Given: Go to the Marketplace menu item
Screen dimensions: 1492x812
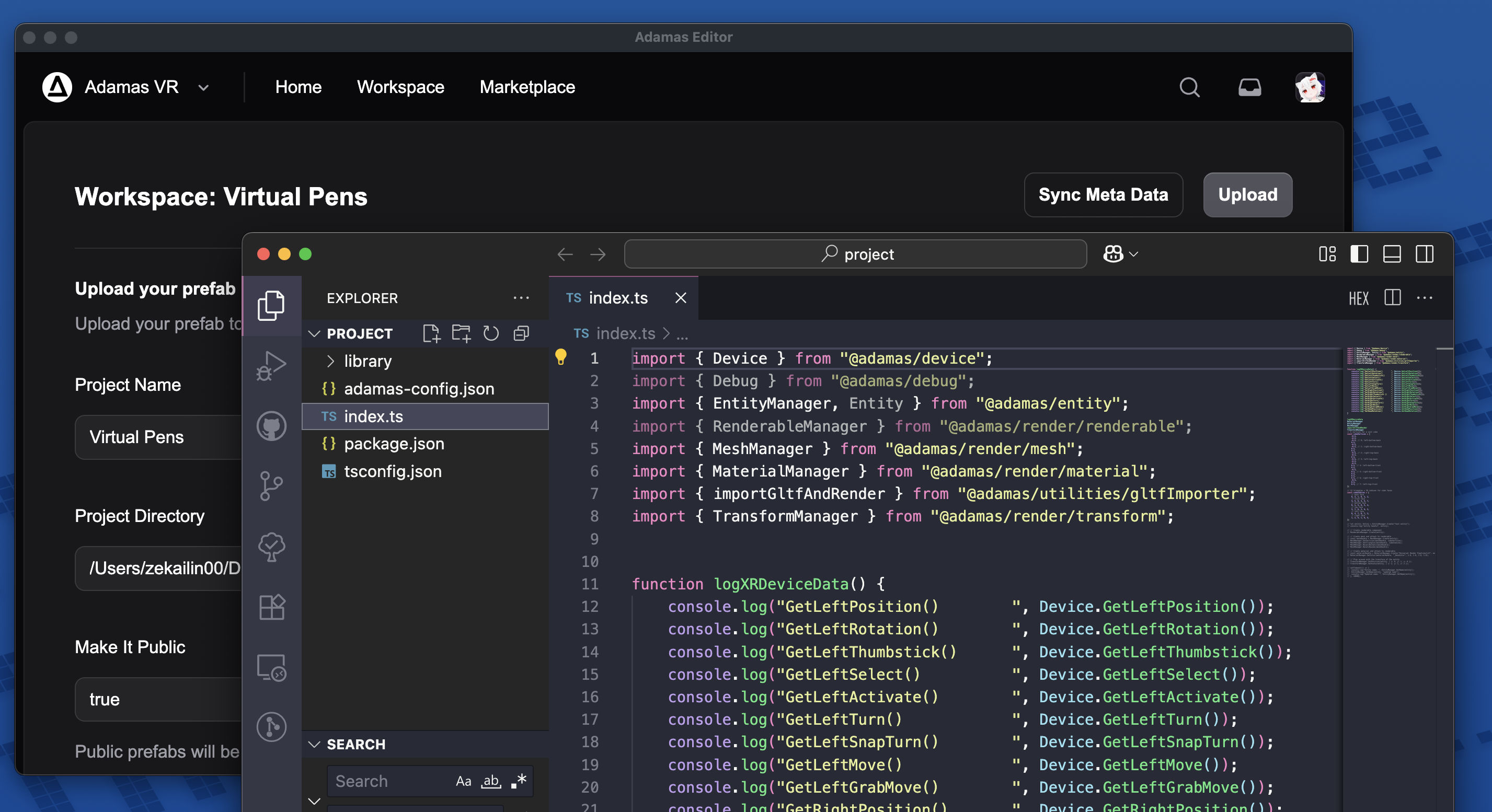Looking at the screenshot, I should tap(527, 87).
